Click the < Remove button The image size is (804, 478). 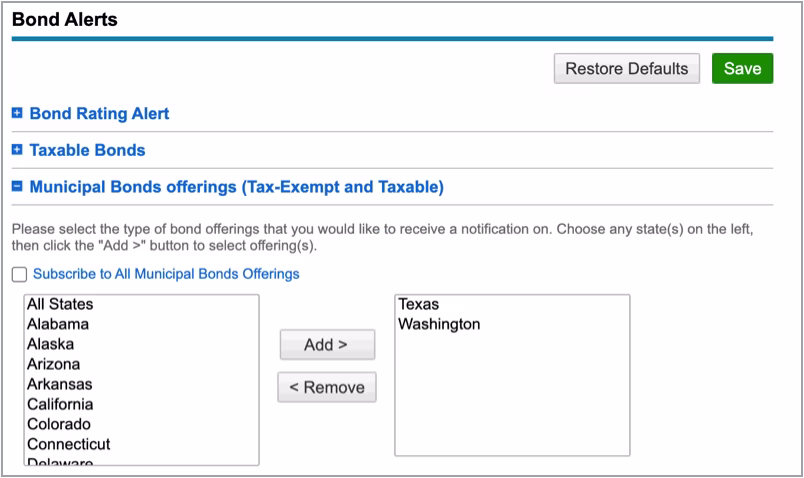pyautogui.click(x=326, y=387)
